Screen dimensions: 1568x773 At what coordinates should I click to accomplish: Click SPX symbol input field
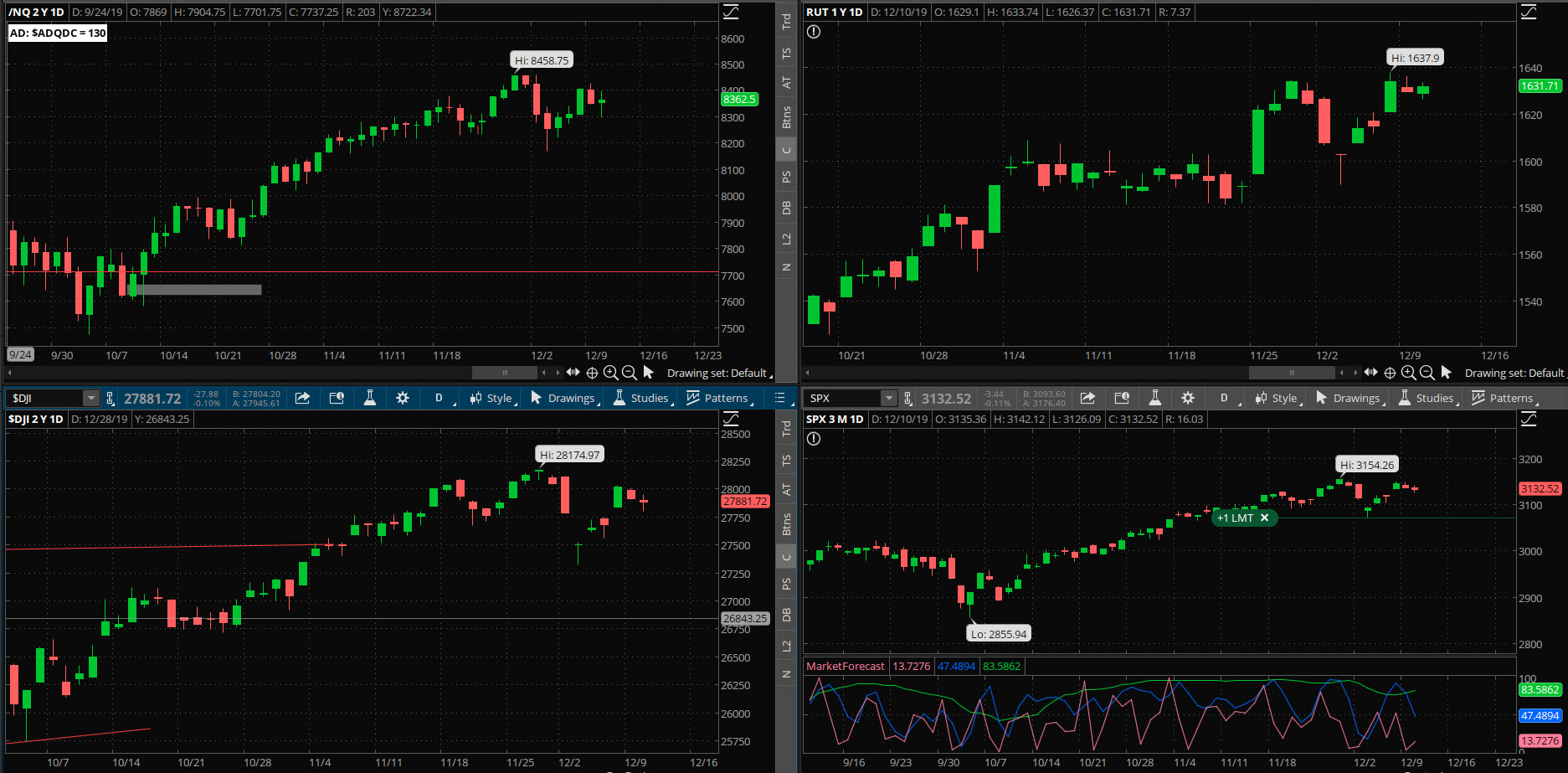click(844, 398)
